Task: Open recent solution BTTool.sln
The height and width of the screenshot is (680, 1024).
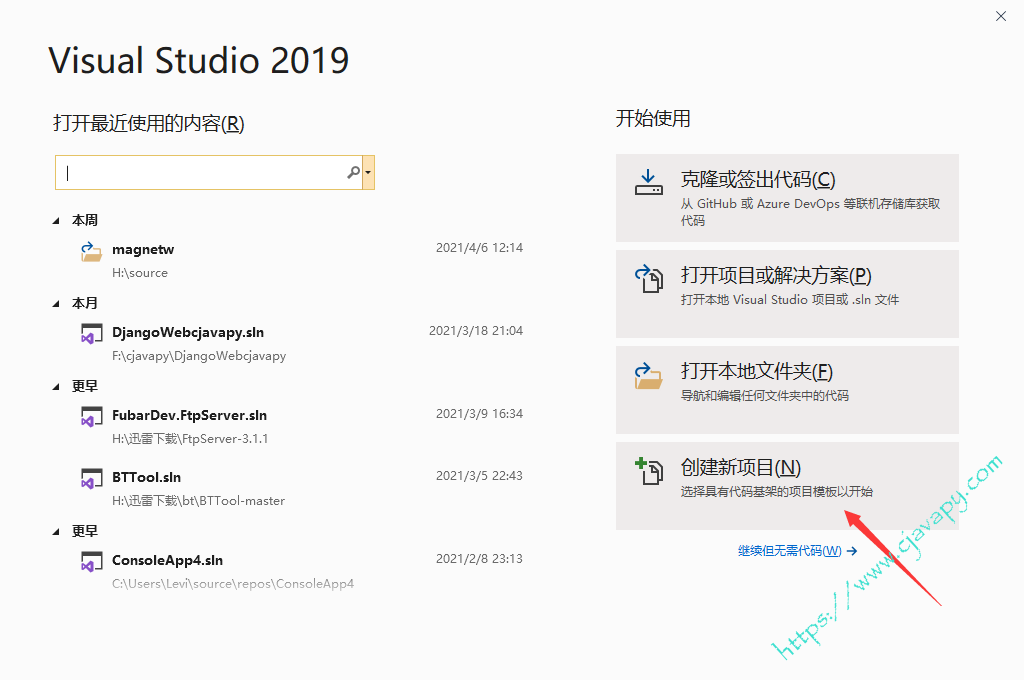Action: tap(146, 478)
